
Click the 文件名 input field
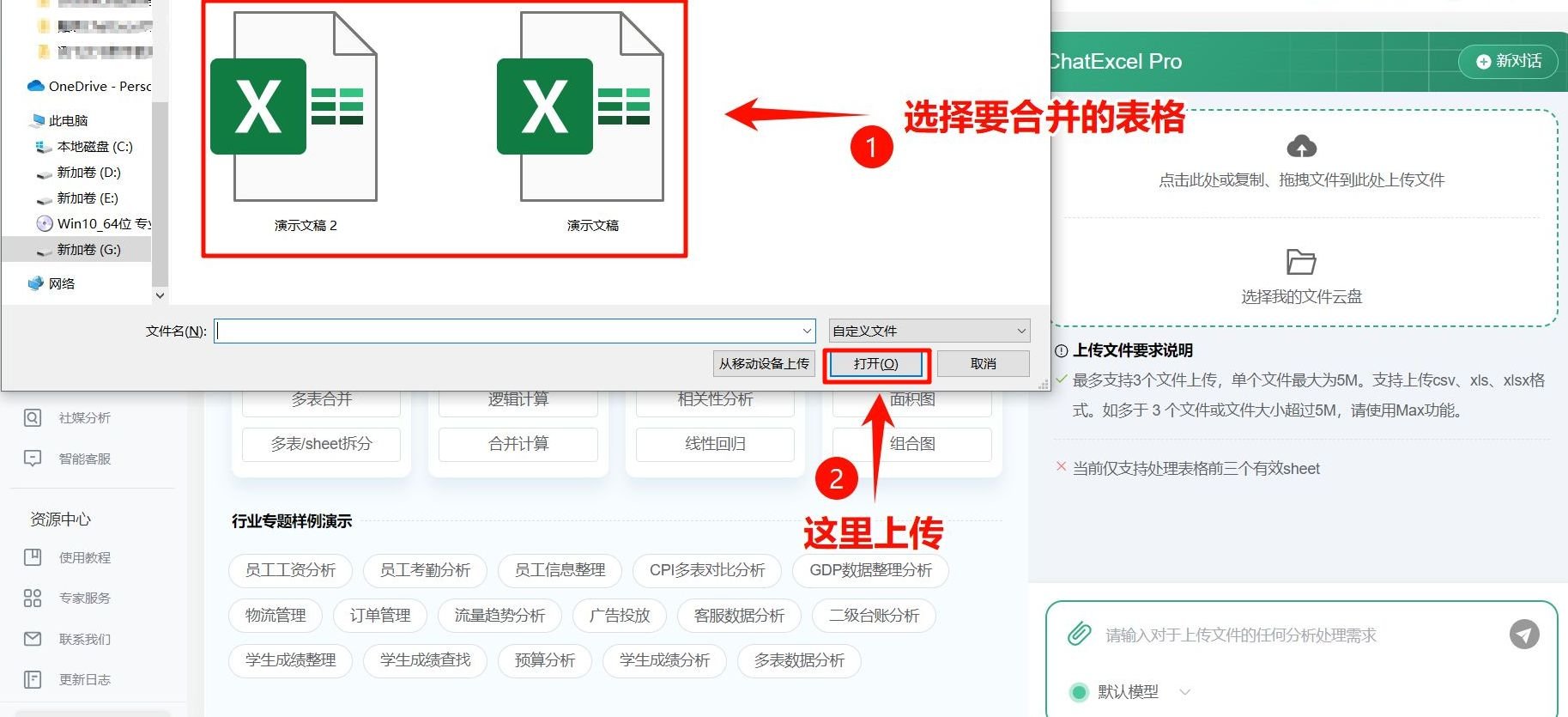click(508, 331)
